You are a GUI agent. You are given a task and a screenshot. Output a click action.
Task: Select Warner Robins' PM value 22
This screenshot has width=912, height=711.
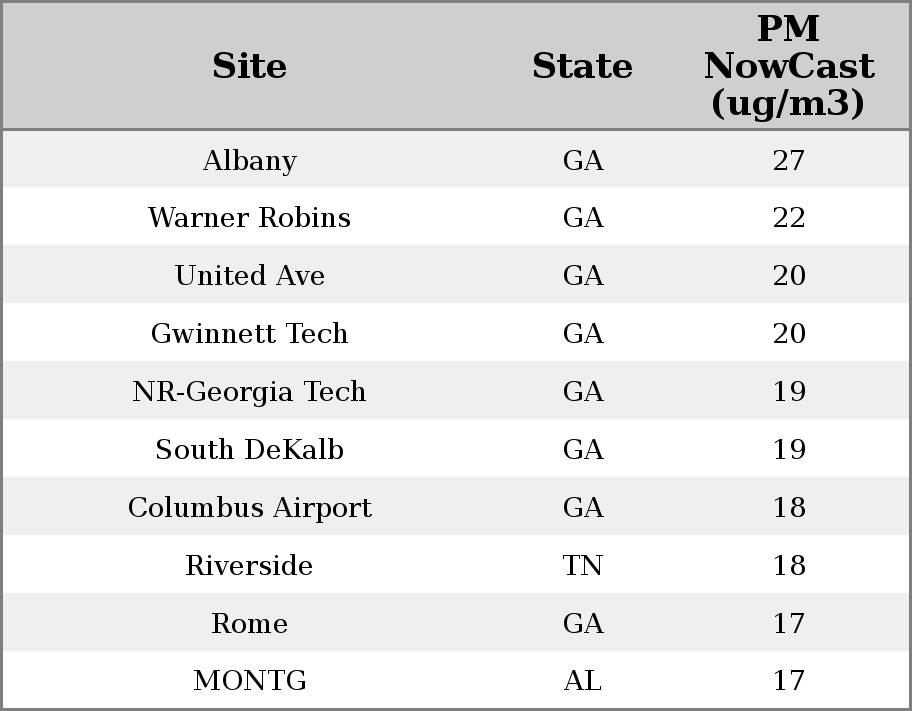point(788,218)
